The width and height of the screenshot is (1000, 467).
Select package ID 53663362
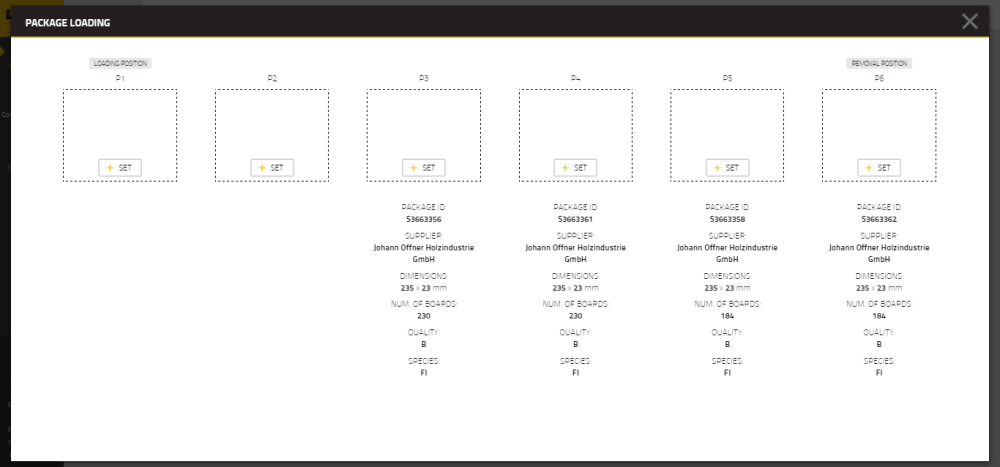pyautogui.click(x=879, y=219)
